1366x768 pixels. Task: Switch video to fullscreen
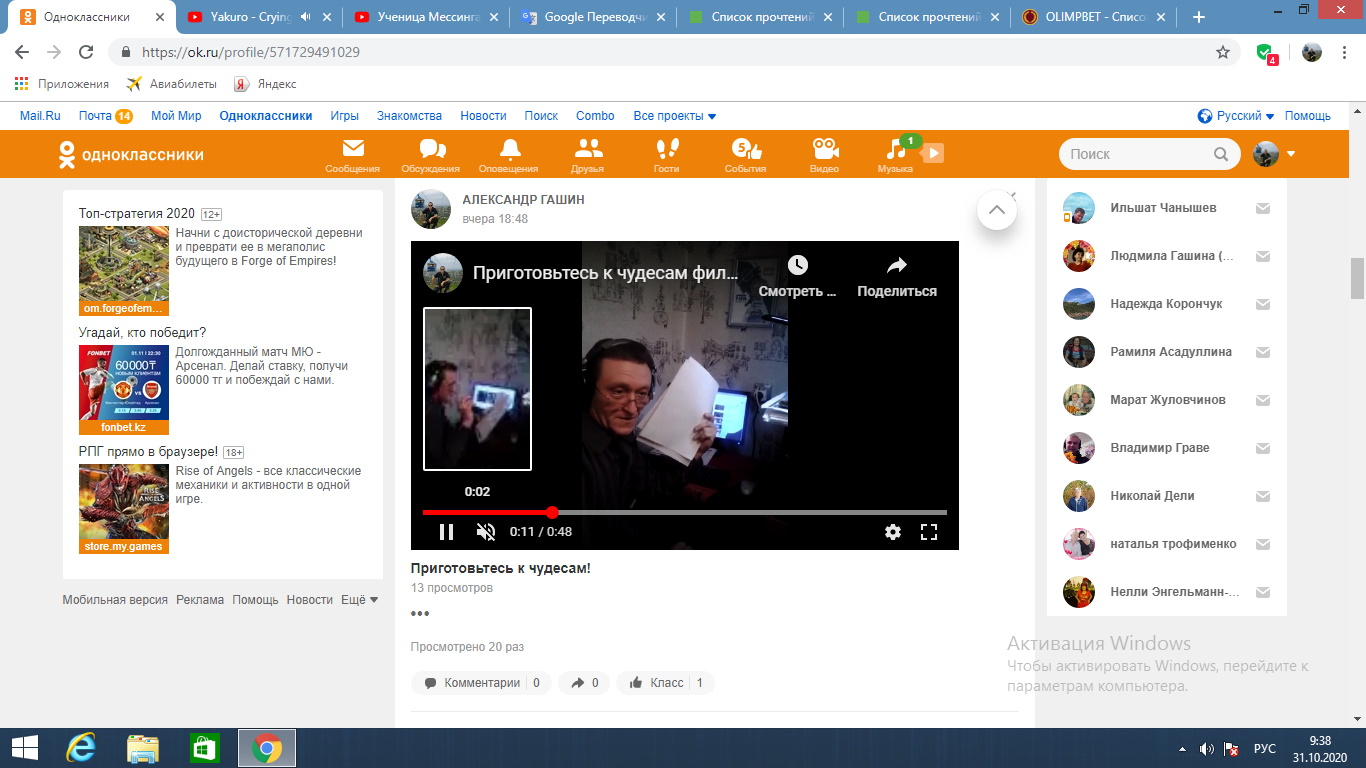click(929, 532)
